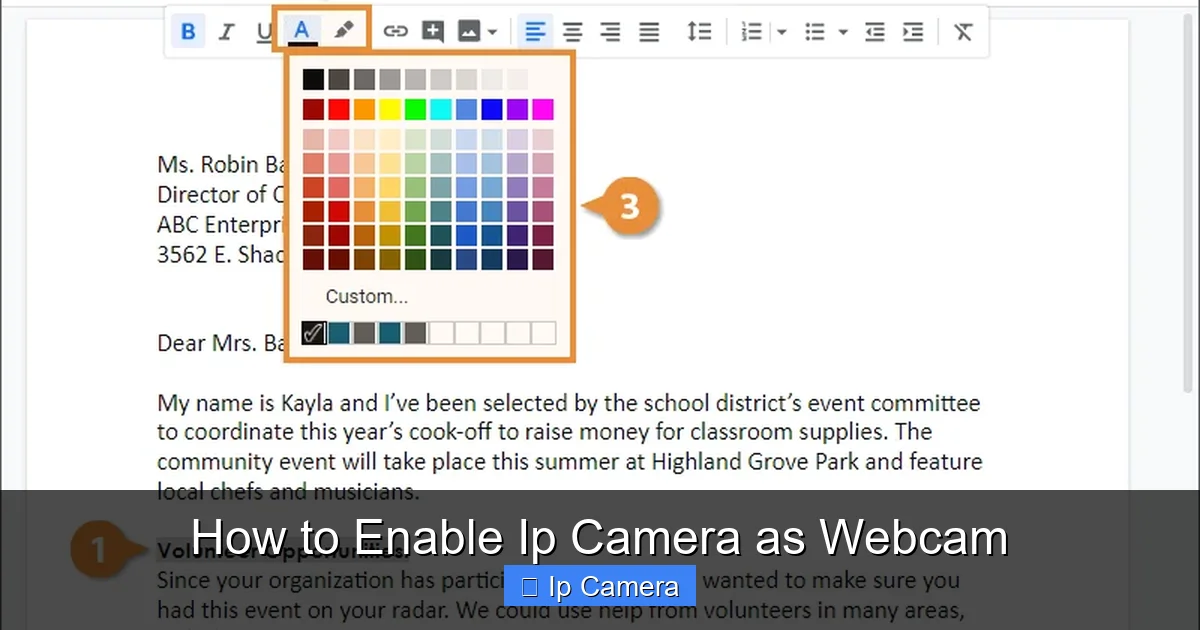The image size is (1200, 630).
Task: Expand the numbered list style arrow
Action: tap(781, 32)
